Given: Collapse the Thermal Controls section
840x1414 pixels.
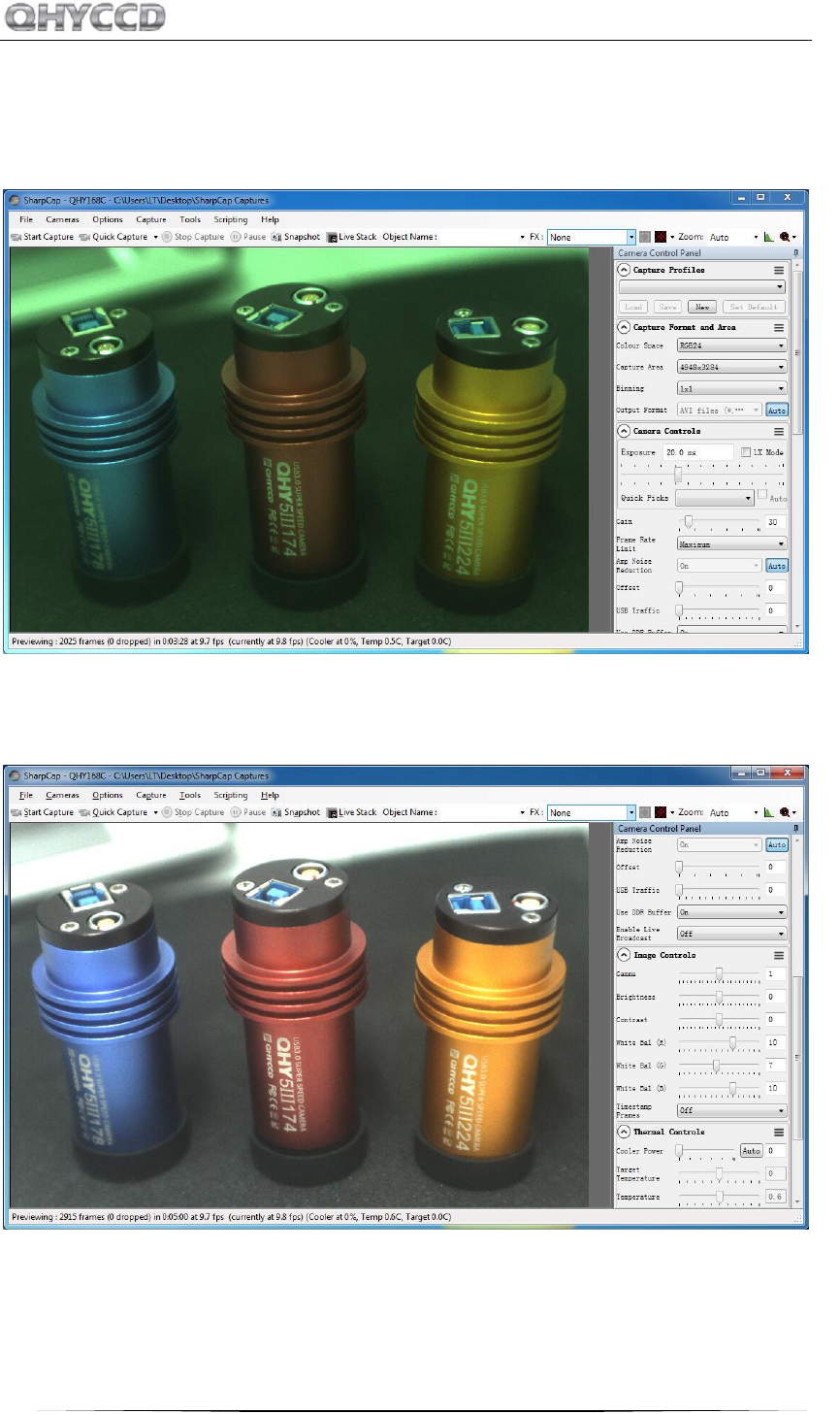Looking at the screenshot, I should click(624, 1133).
